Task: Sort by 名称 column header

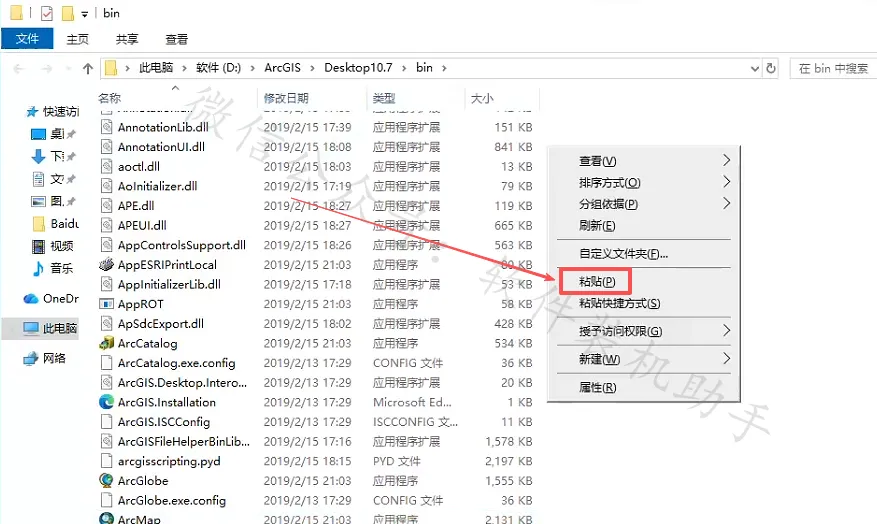Action: [x=110, y=98]
